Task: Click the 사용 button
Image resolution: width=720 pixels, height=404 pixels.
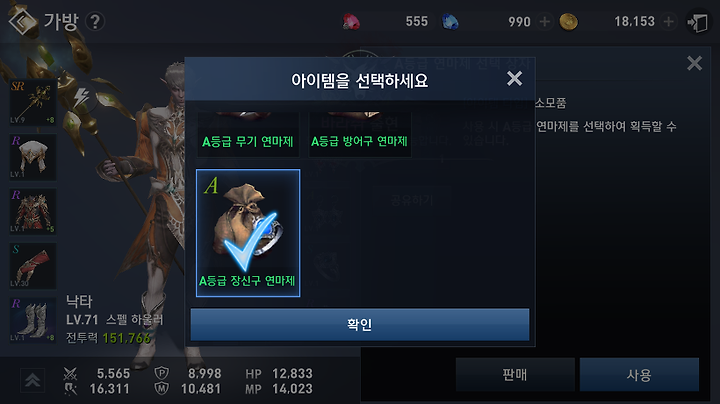Action: point(639,375)
